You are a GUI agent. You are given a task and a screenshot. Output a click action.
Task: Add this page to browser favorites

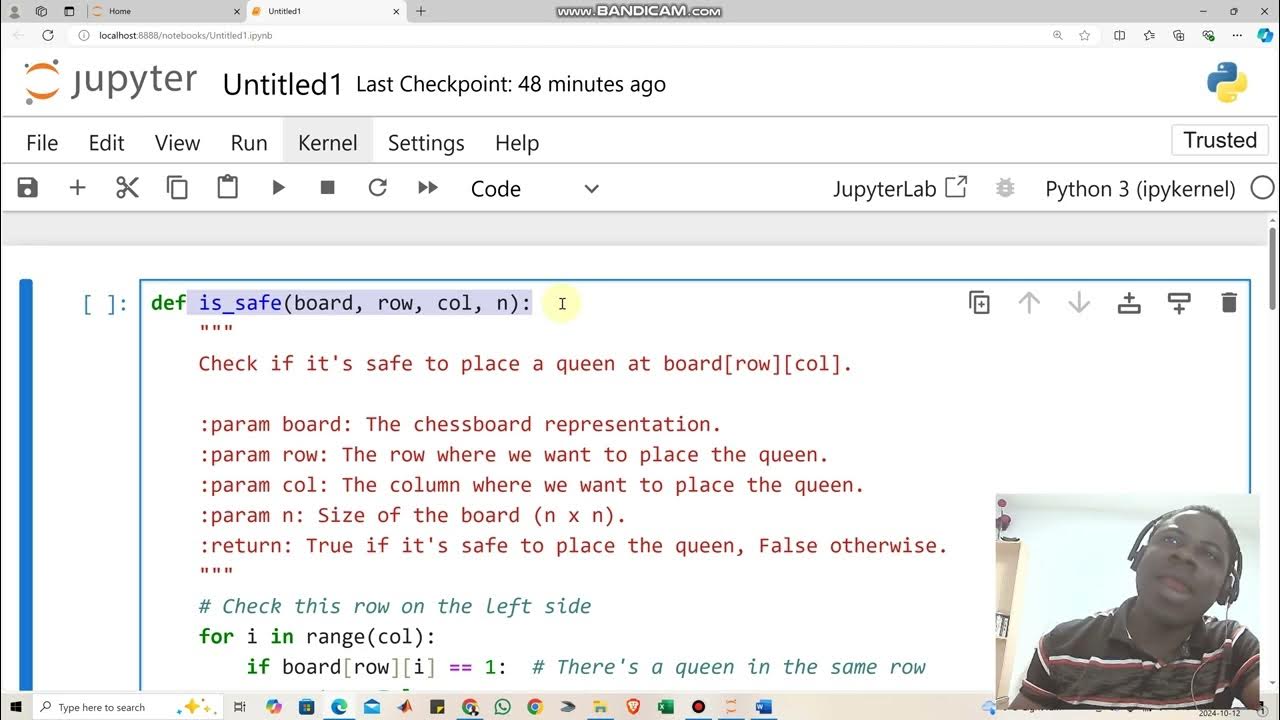point(1085,35)
